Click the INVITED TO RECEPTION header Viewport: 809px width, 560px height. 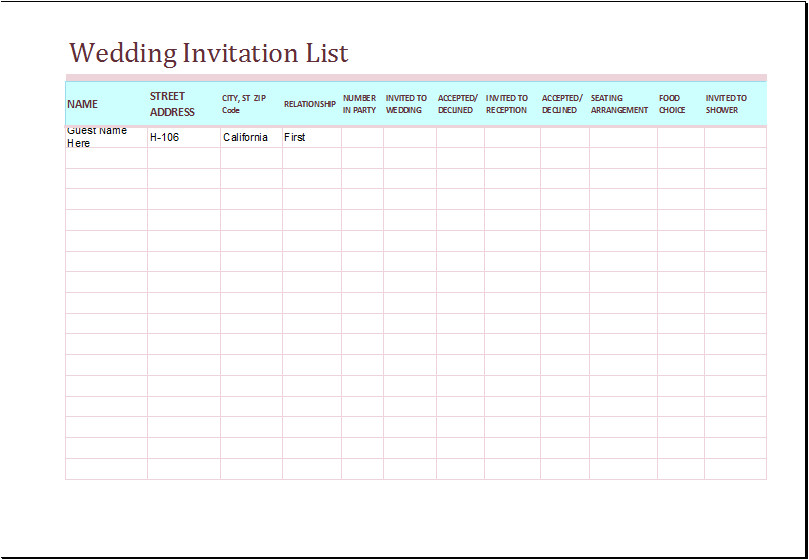[x=508, y=104]
